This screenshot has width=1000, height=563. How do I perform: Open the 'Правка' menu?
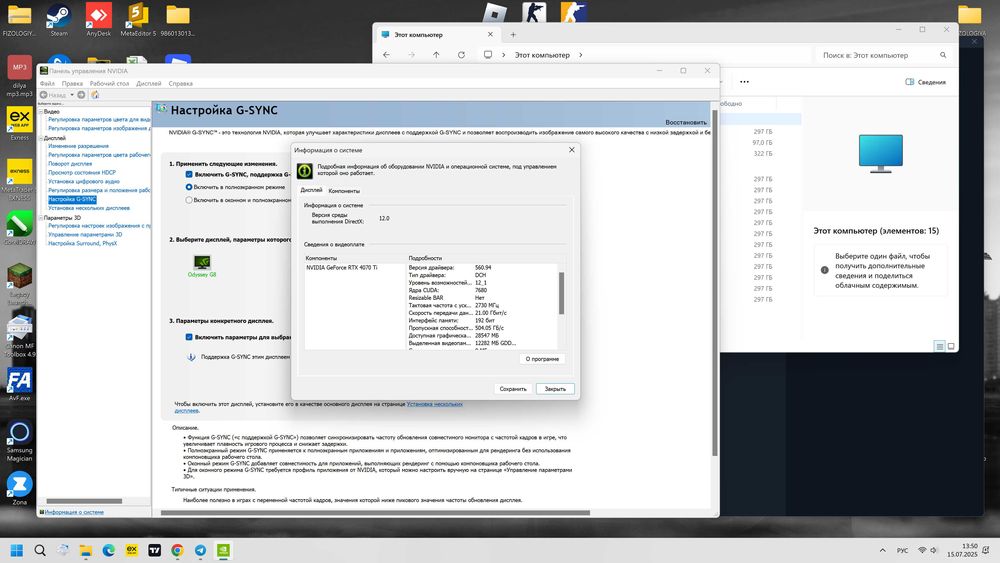[72, 84]
